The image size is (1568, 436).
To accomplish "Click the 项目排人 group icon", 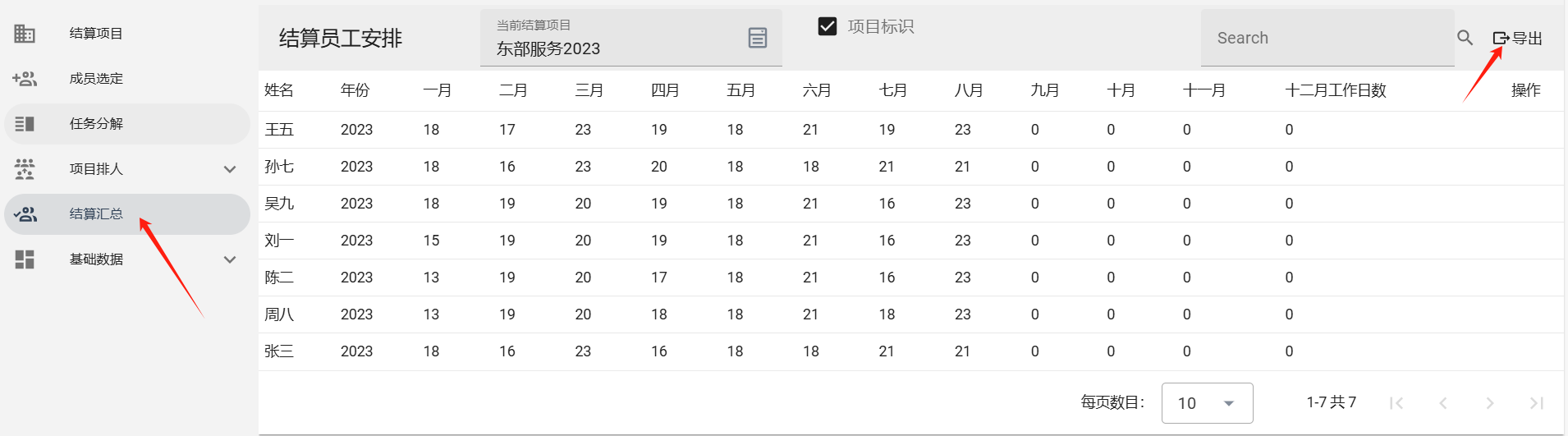I will click(25, 169).
